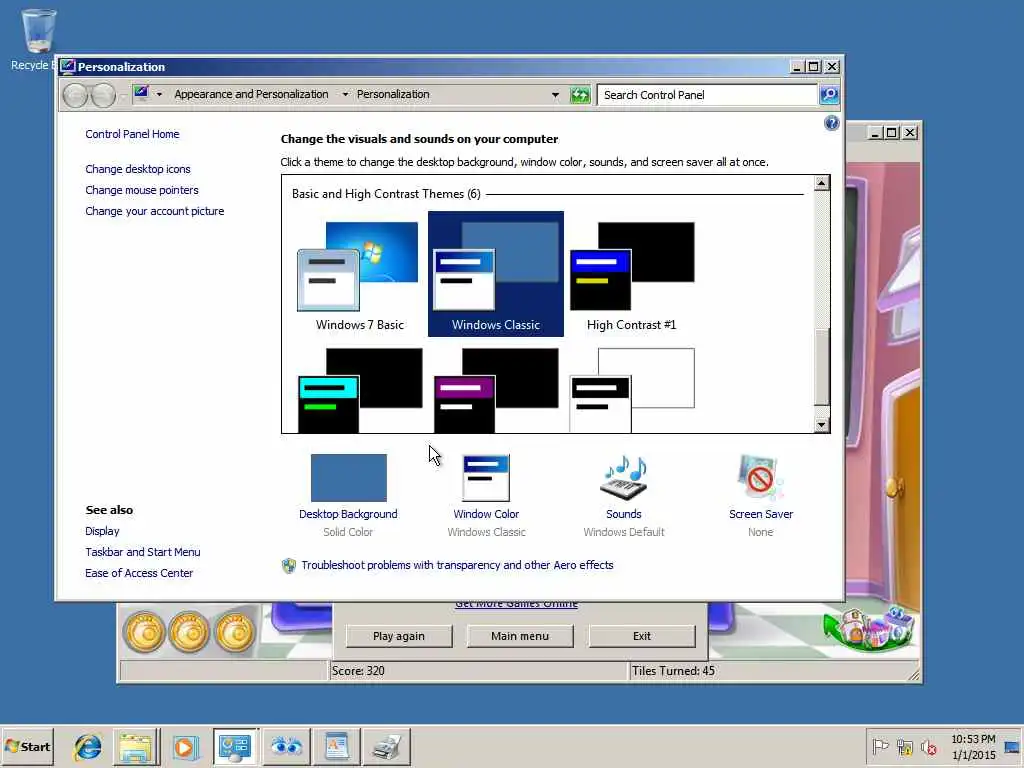Select the cyan and green high contrast theme
Screen dimensions: 1024x768
pyautogui.click(x=359, y=390)
